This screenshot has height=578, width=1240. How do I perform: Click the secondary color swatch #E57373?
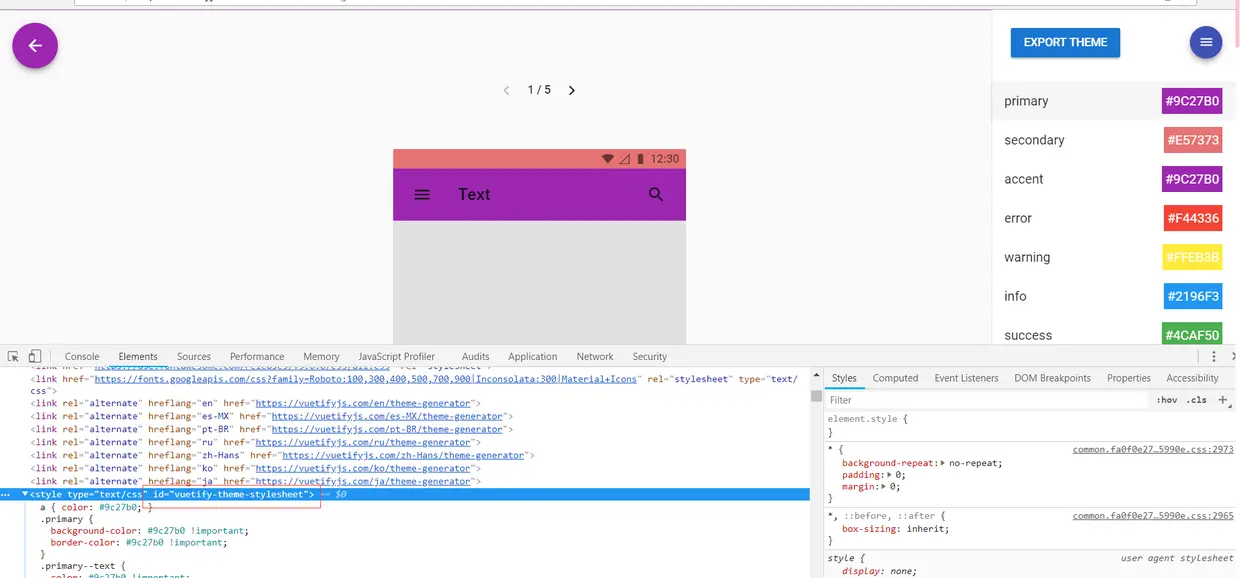point(1194,140)
